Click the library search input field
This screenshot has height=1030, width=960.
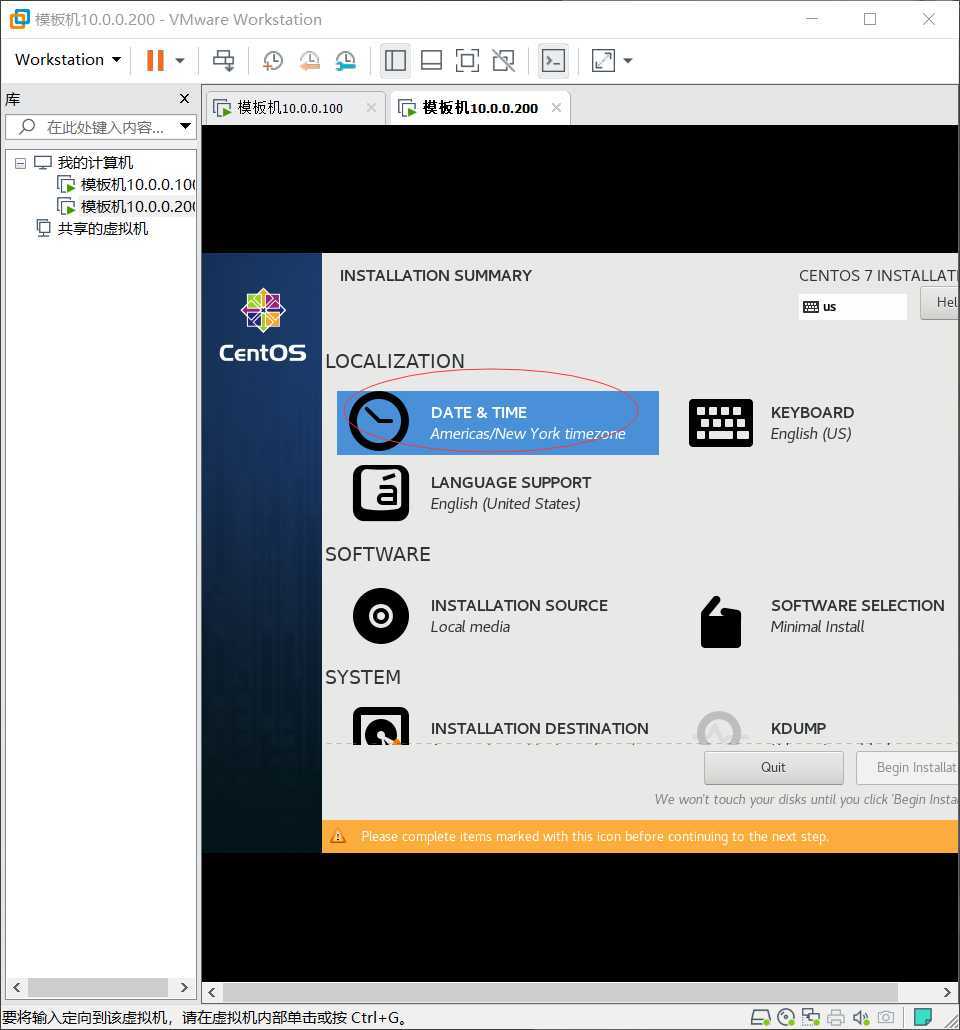point(101,127)
